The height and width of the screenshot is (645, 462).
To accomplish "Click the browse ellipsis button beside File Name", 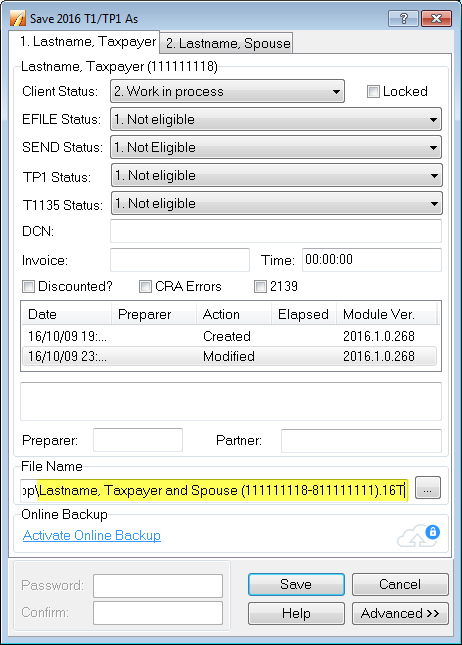I will click(x=427, y=488).
